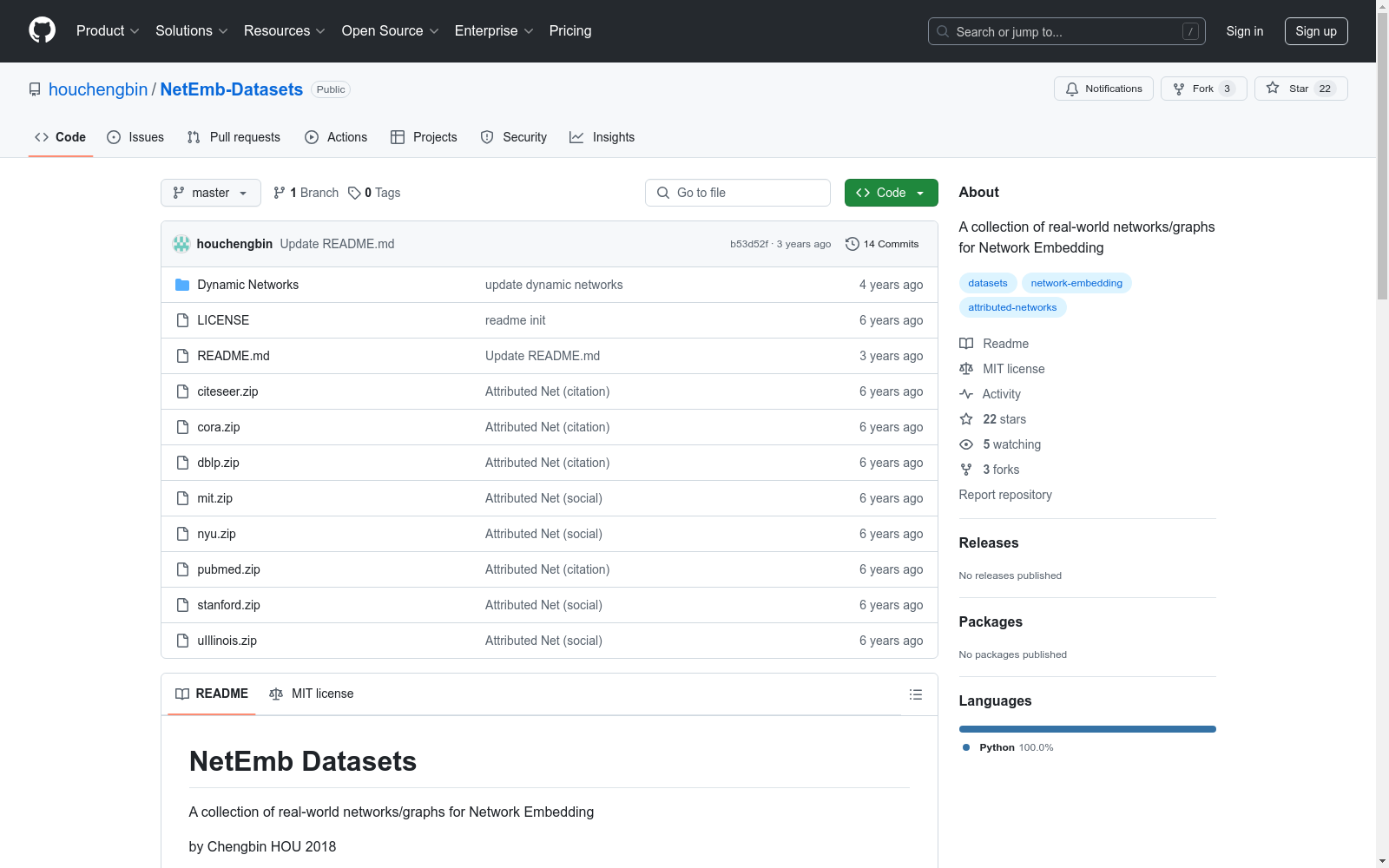Open the Security tab
Viewport: 1389px width, 868px height.
tap(514, 137)
